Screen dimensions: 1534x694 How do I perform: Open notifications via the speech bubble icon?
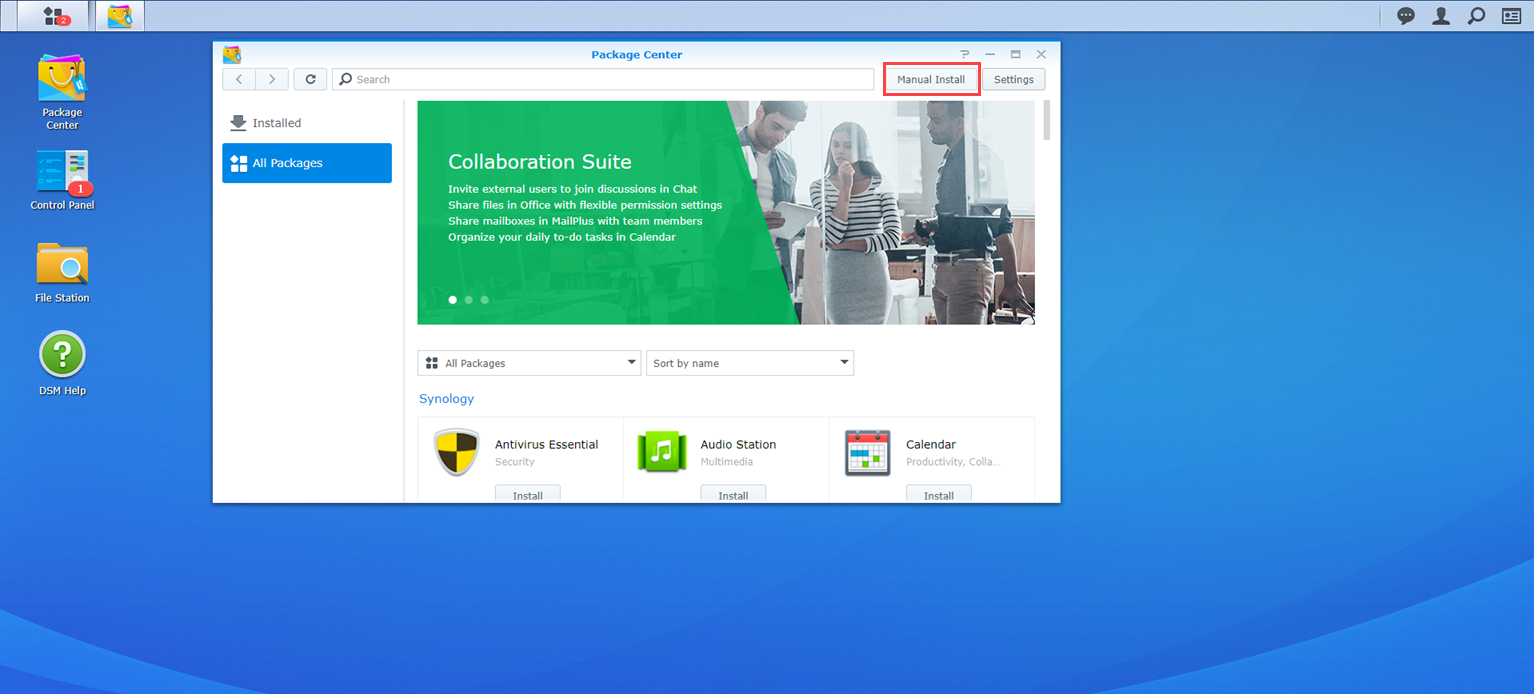pos(1406,16)
